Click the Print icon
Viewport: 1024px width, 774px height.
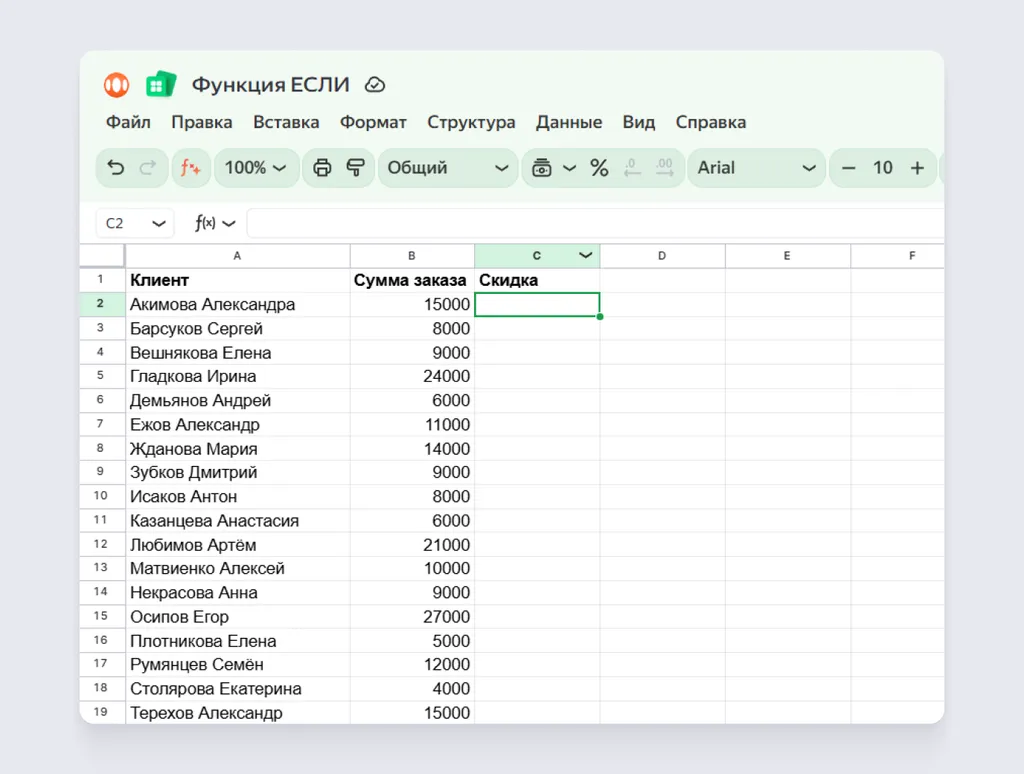[x=322, y=168]
